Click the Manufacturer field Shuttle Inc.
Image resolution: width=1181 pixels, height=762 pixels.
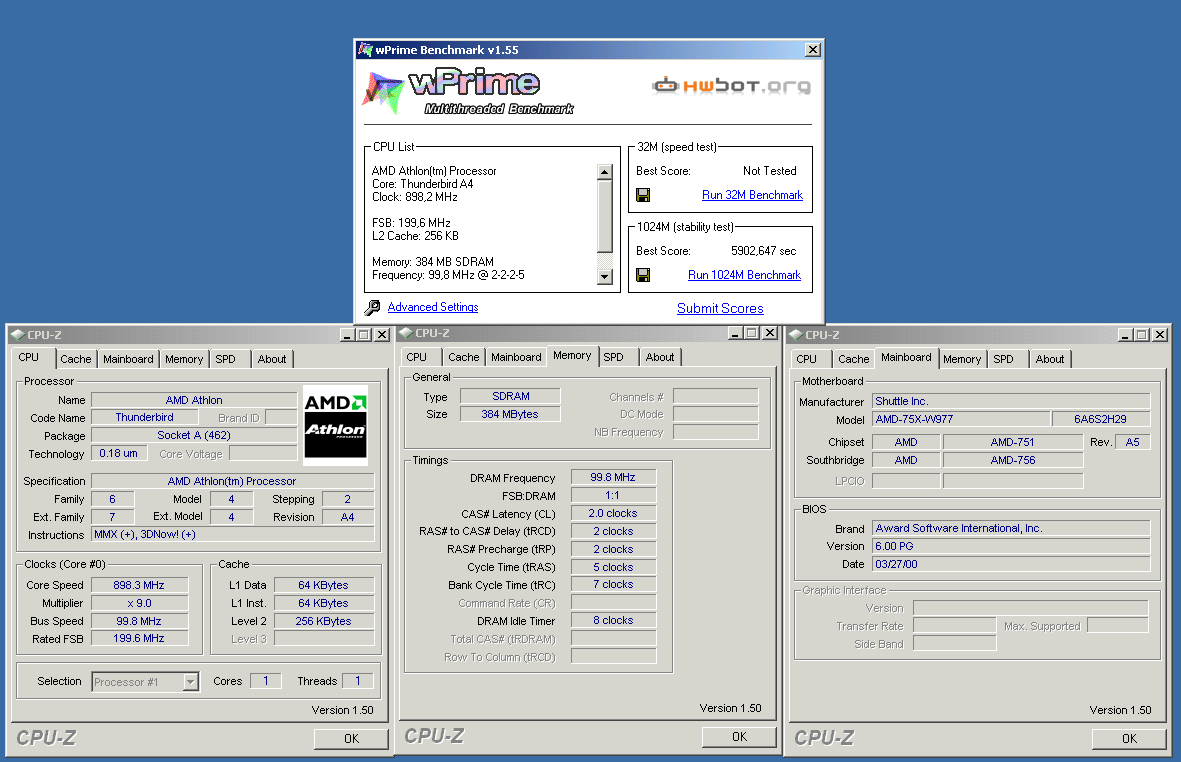pos(1012,401)
